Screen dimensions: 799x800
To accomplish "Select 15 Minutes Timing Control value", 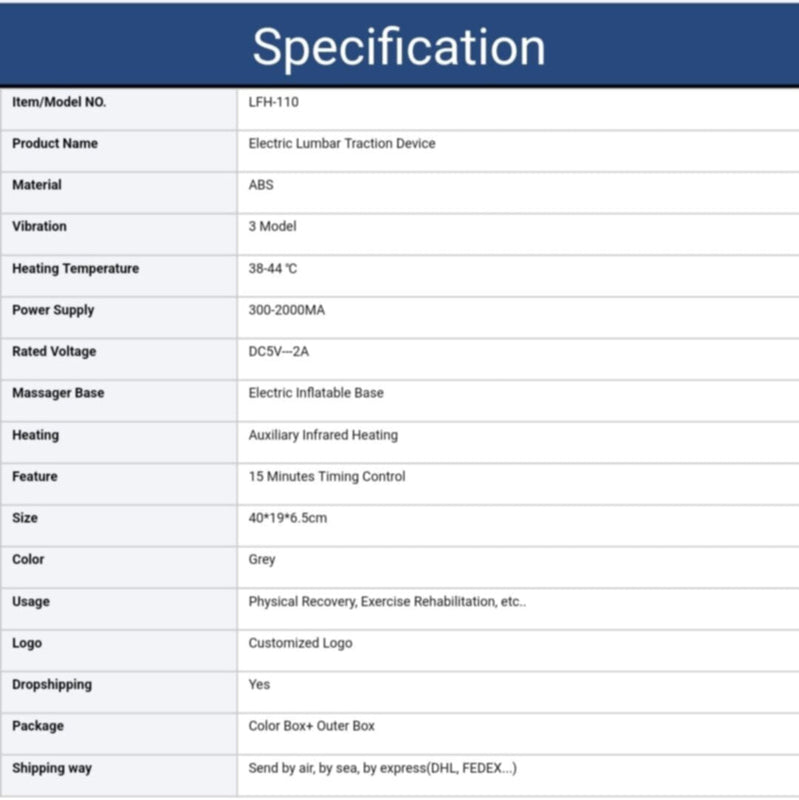I will pyautogui.click(x=327, y=477).
